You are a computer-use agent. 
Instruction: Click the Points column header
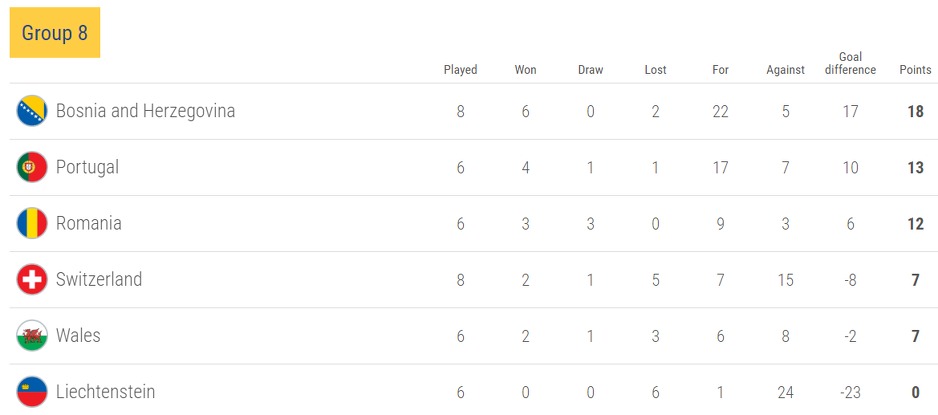(915, 70)
